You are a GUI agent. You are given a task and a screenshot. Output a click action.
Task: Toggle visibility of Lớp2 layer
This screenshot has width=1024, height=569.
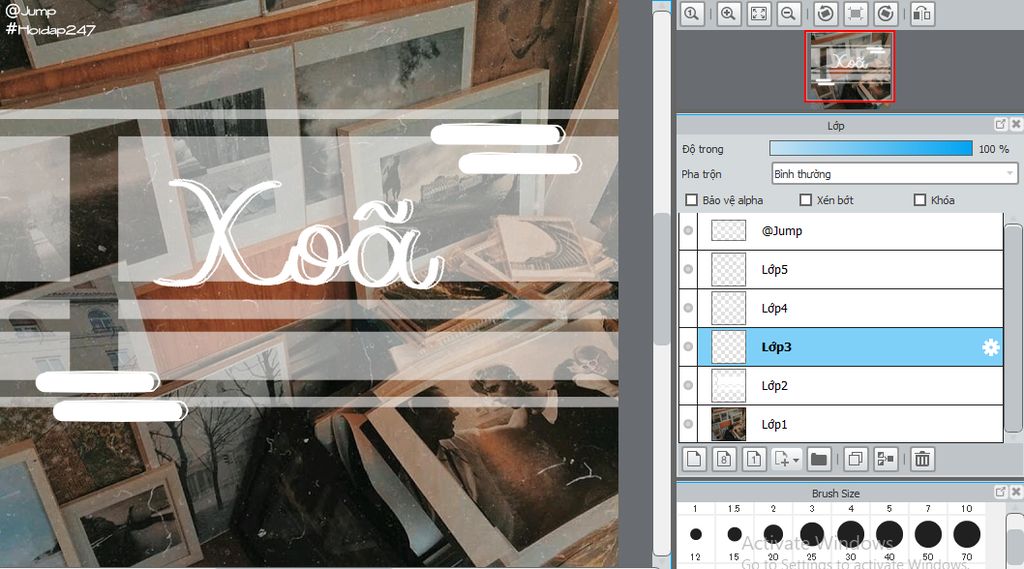click(688, 385)
